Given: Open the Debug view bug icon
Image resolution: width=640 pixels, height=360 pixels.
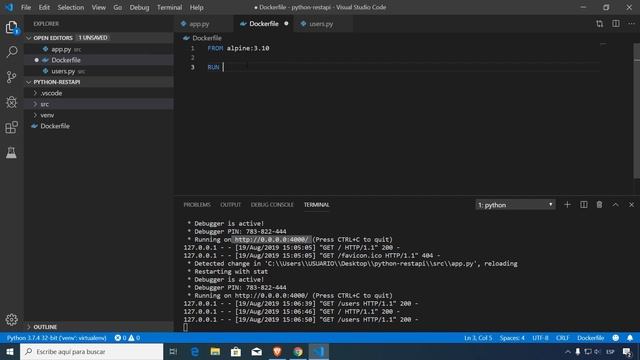Looking at the screenshot, I should click(11, 102).
